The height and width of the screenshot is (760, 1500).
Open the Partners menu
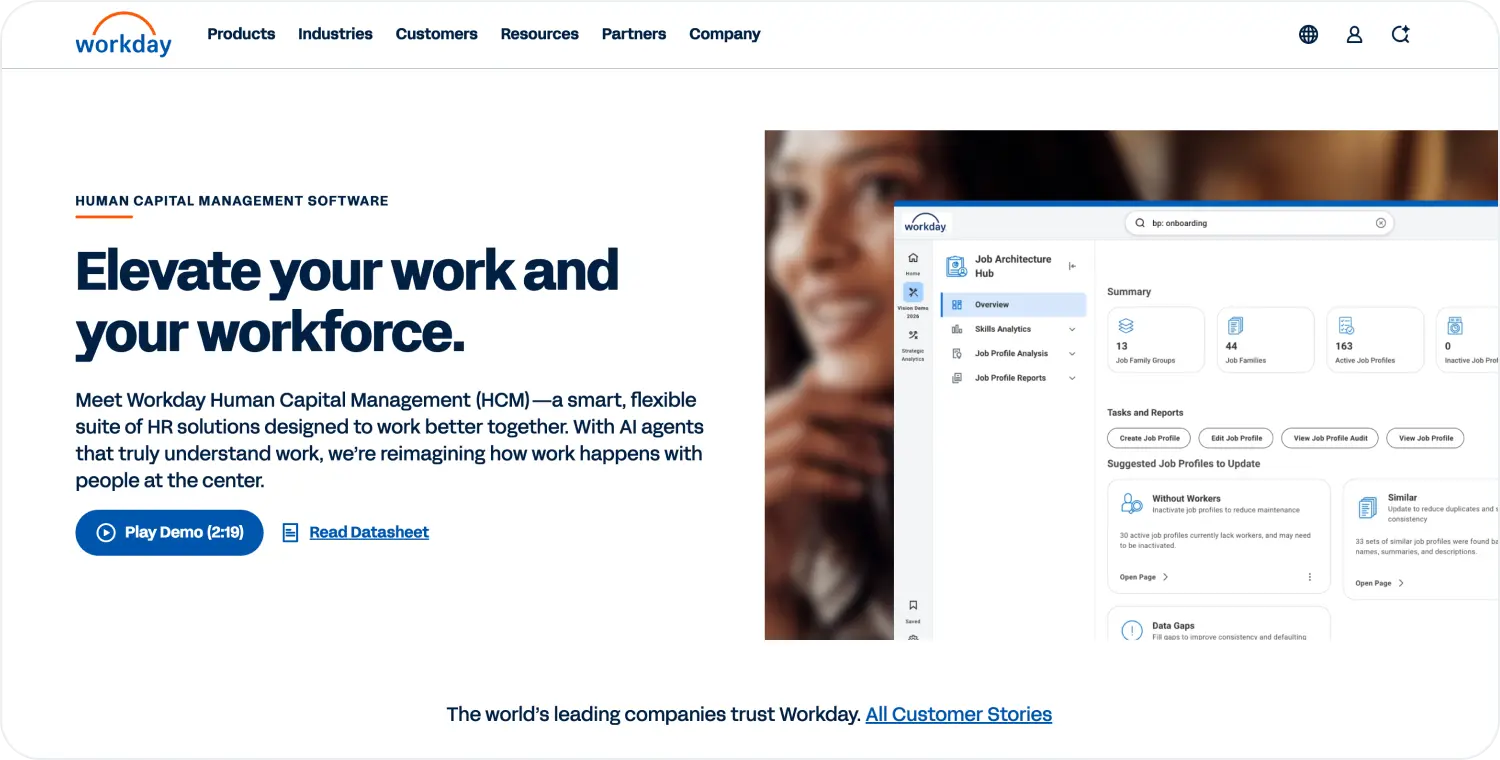634,34
